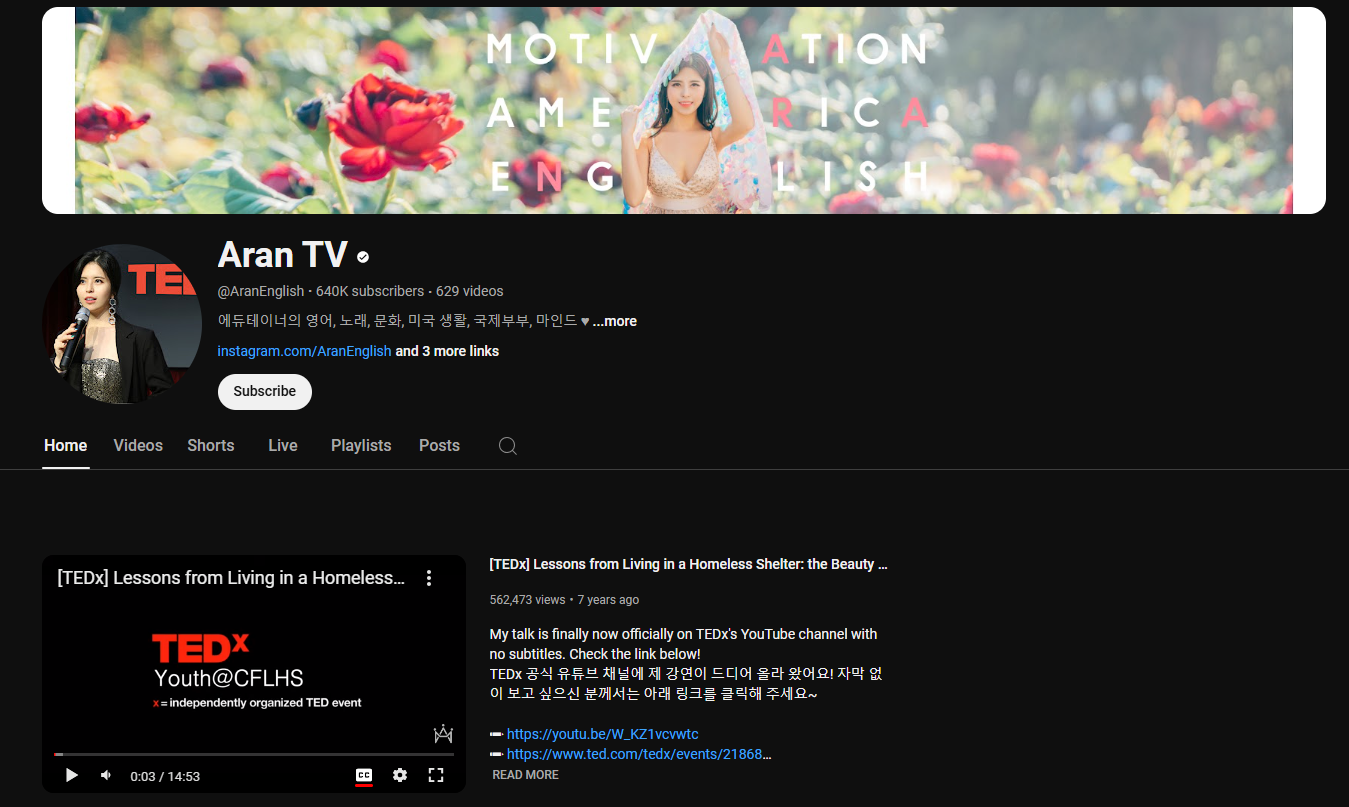Click the Aran TV channel name heading
The image size is (1349, 807).
282,256
